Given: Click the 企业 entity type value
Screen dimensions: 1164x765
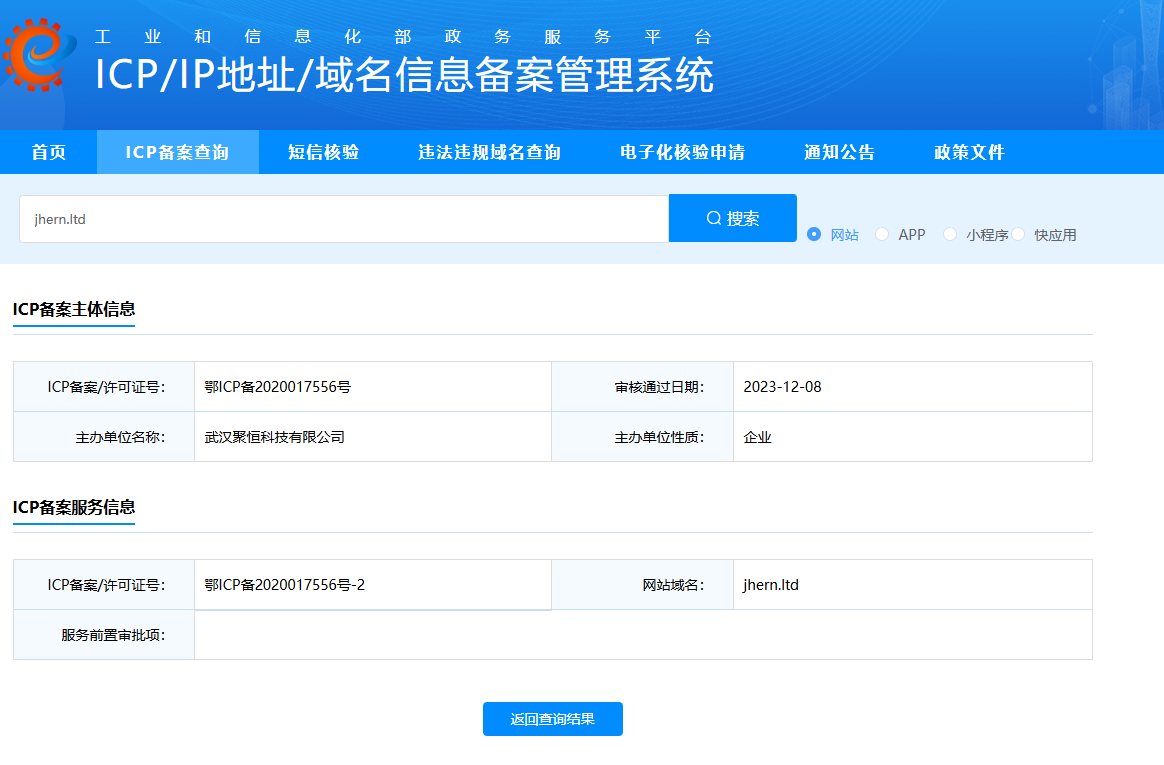Looking at the screenshot, I should [757, 437].
